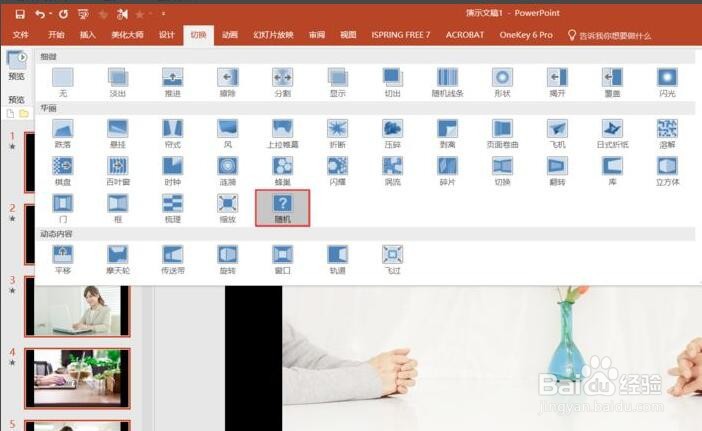Apply the 悬挂 (Drape) transition
Viewport: 702px width, 431px height.
tap(118, 134)
